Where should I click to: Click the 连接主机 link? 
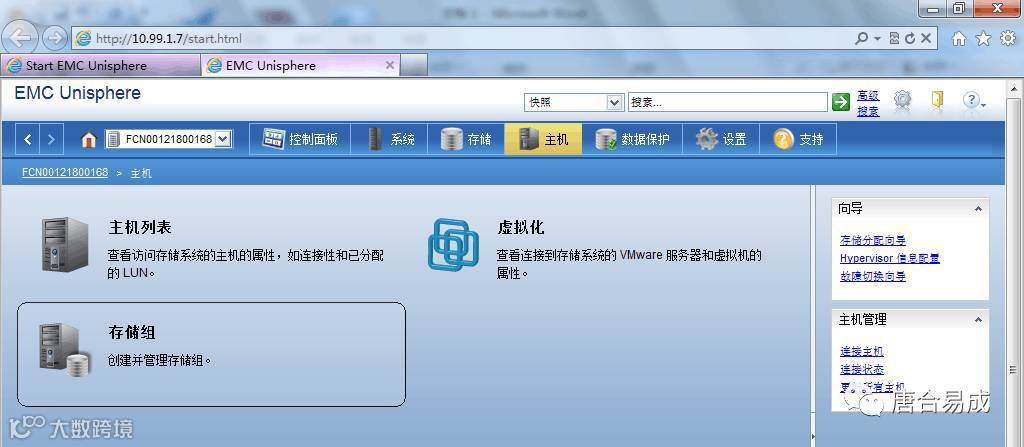click(861, 352)
